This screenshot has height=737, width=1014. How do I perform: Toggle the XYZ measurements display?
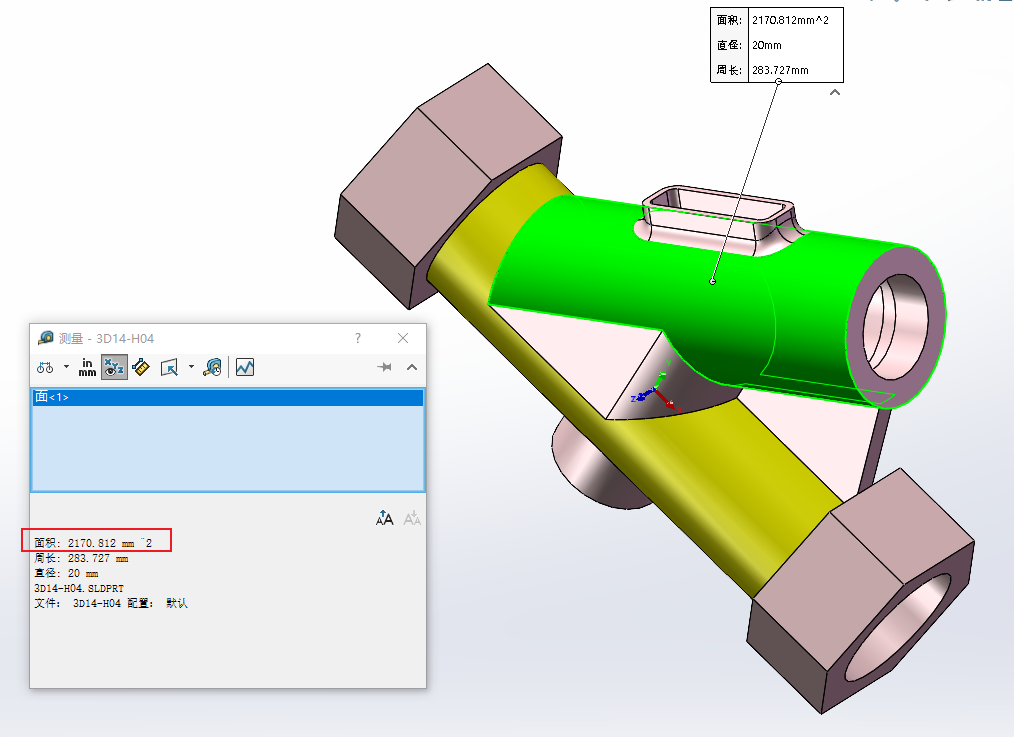coord(113,367)
